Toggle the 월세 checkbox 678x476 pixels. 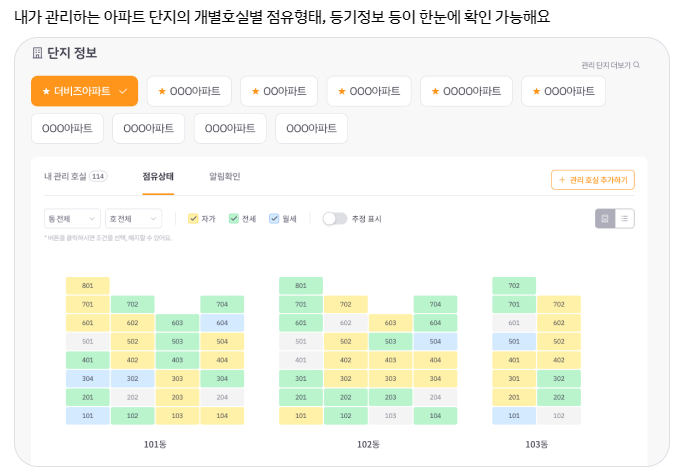[274, 219]
